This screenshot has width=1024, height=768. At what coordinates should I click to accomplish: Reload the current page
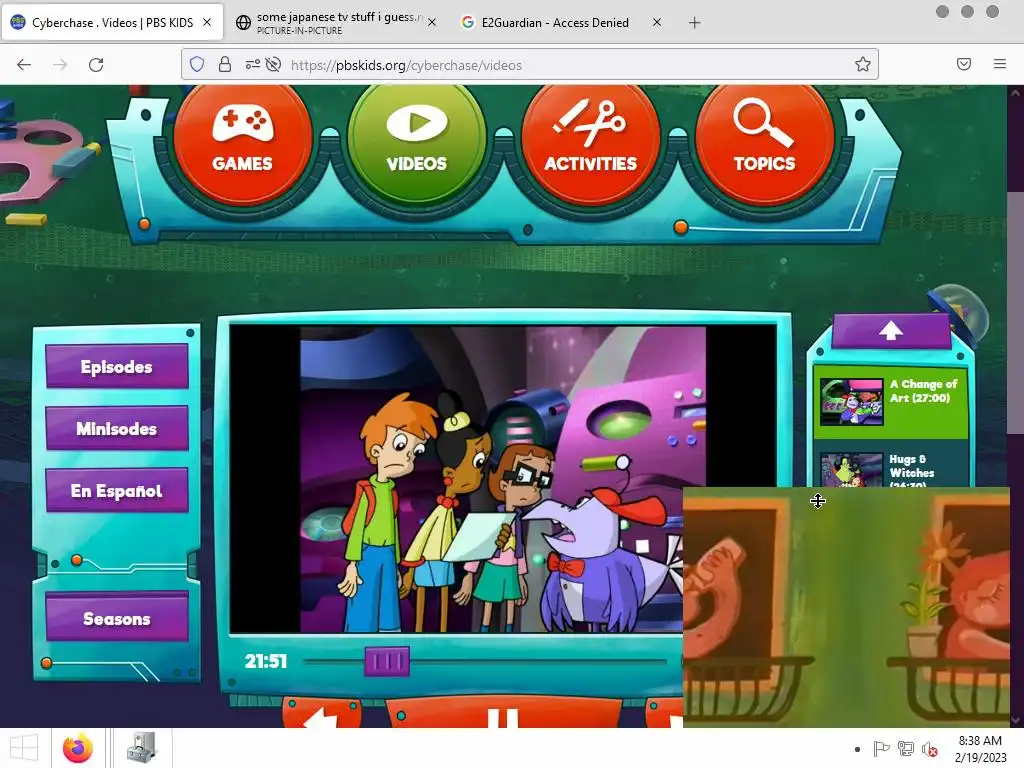[x=96, y=65]
